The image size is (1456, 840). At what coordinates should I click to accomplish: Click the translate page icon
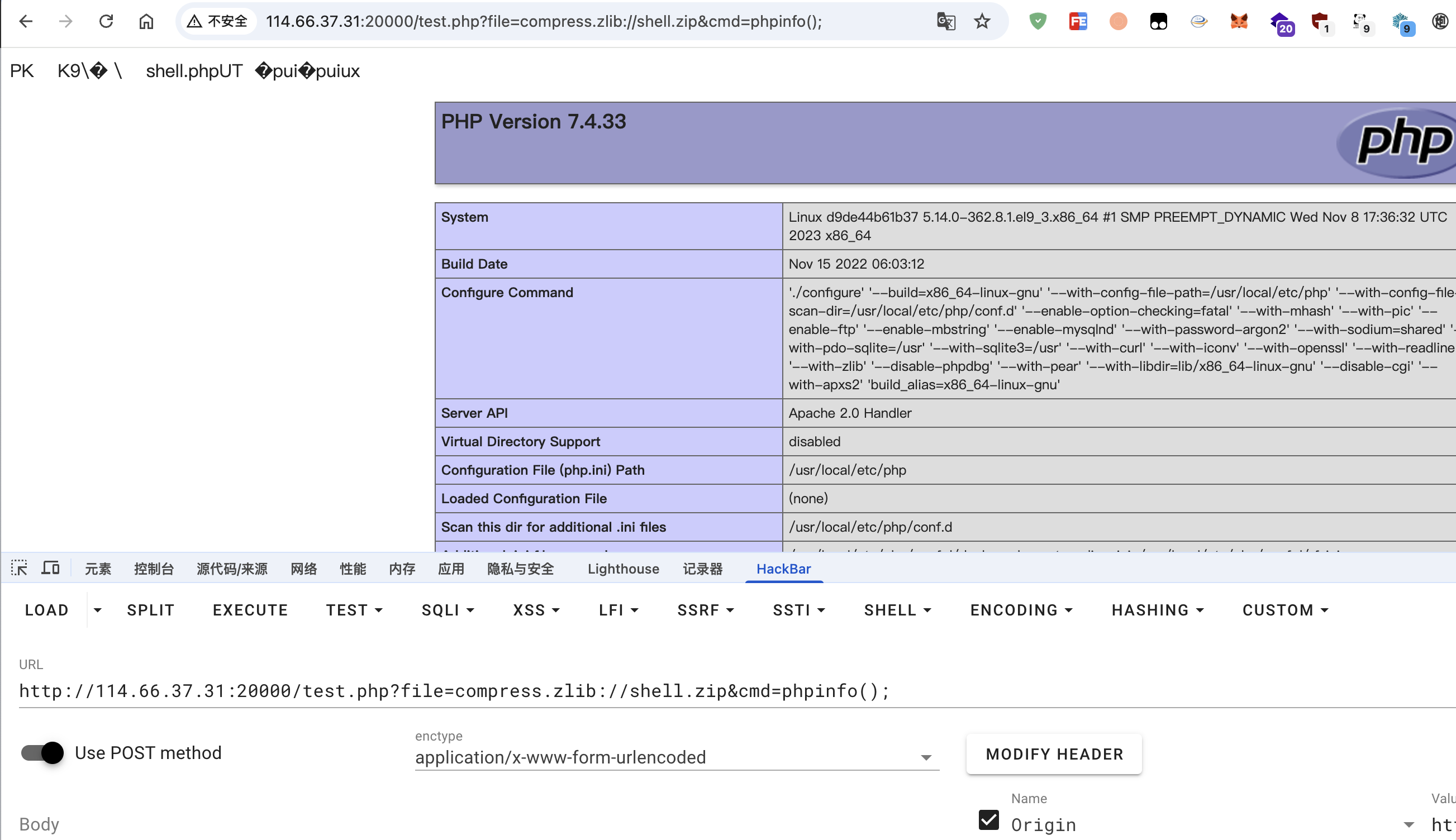pyautogui.click(x=946, y=21)
